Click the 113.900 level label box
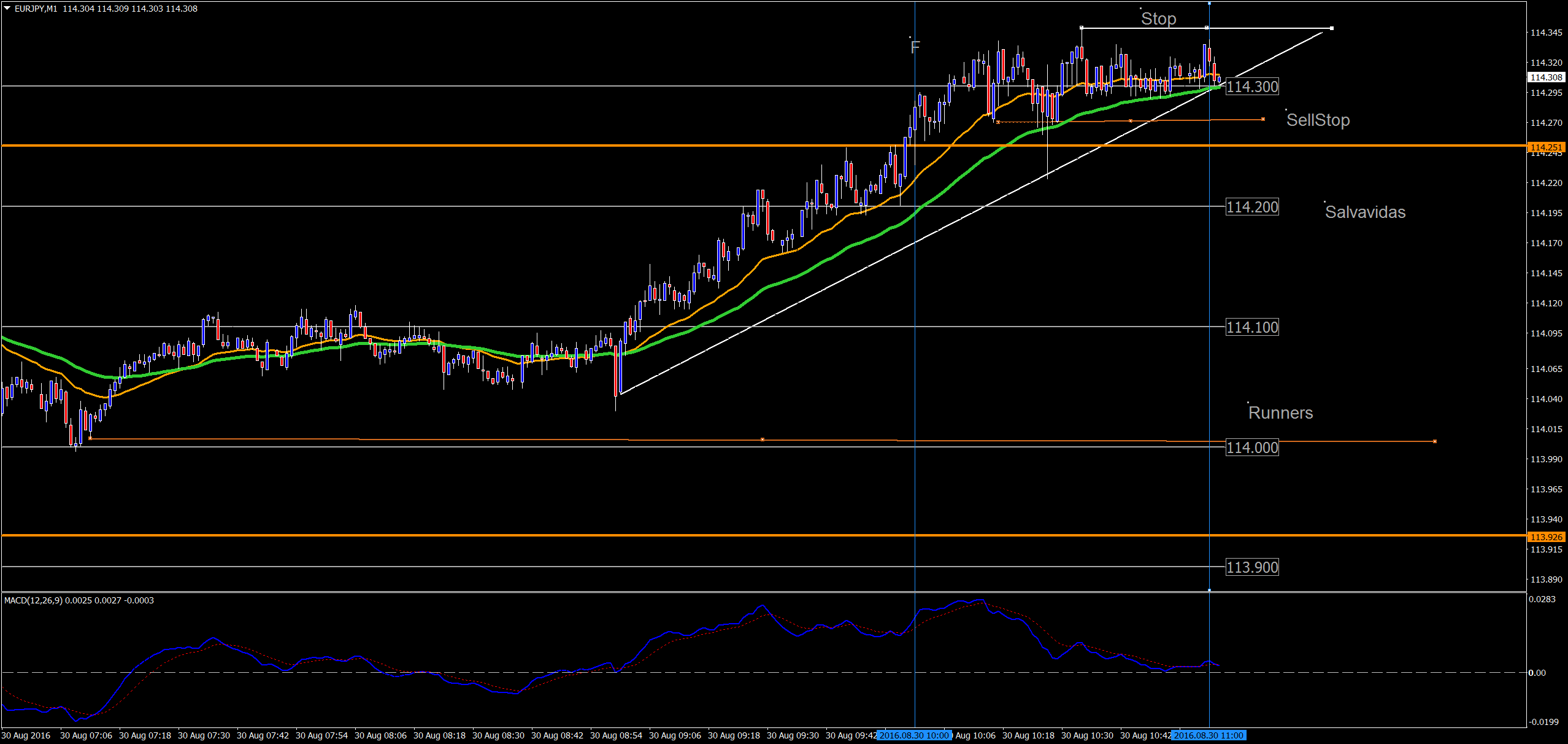This screenshot has width=1568, height=744. (1252, 567)
